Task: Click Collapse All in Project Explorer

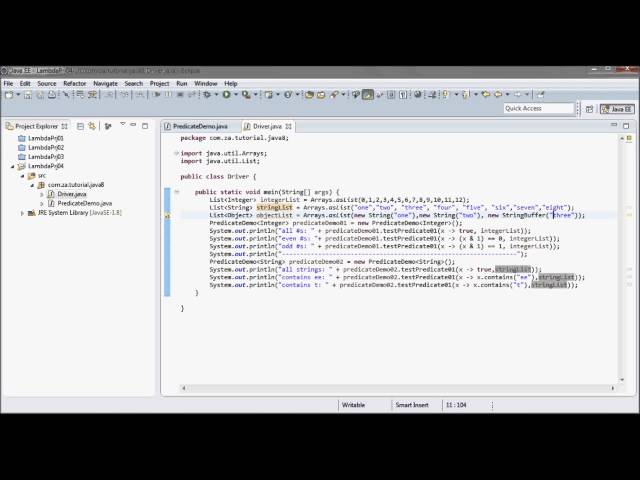Action: pos(80,126)
